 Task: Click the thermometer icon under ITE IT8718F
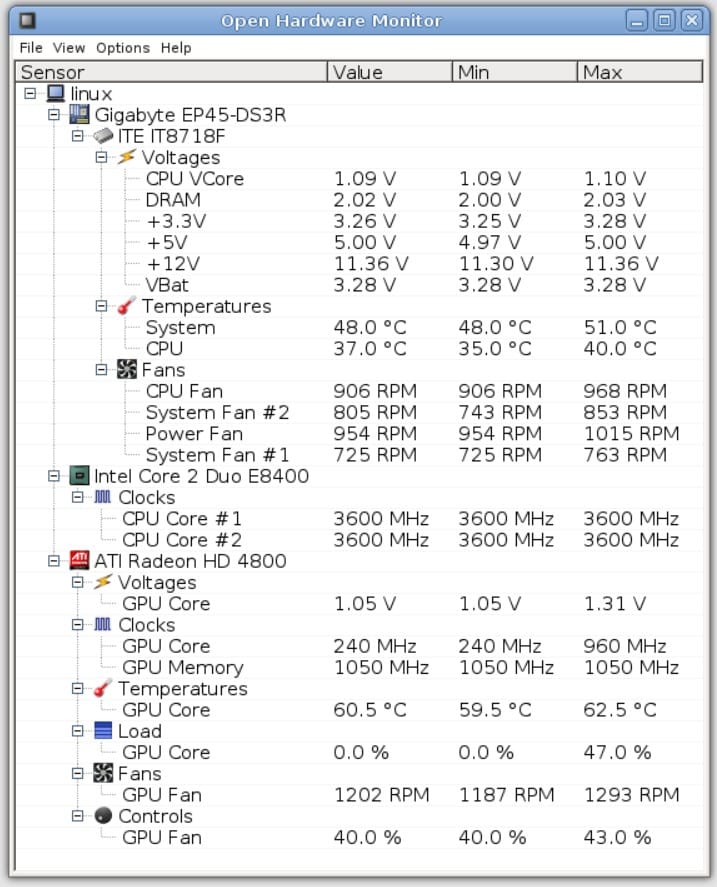pyautogui.click(x=127, y=306)
